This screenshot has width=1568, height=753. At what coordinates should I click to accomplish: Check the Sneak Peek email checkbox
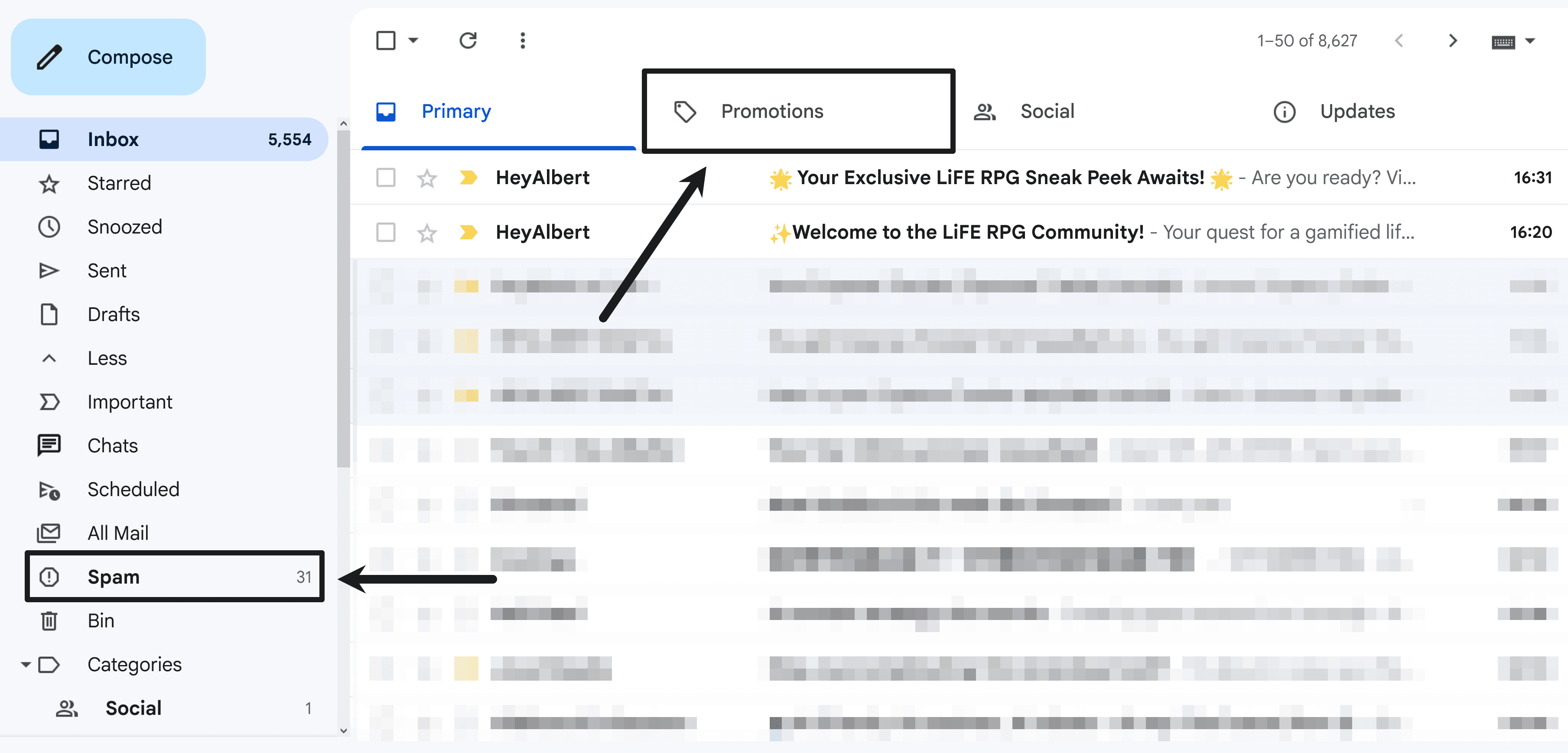coord(385,177)
